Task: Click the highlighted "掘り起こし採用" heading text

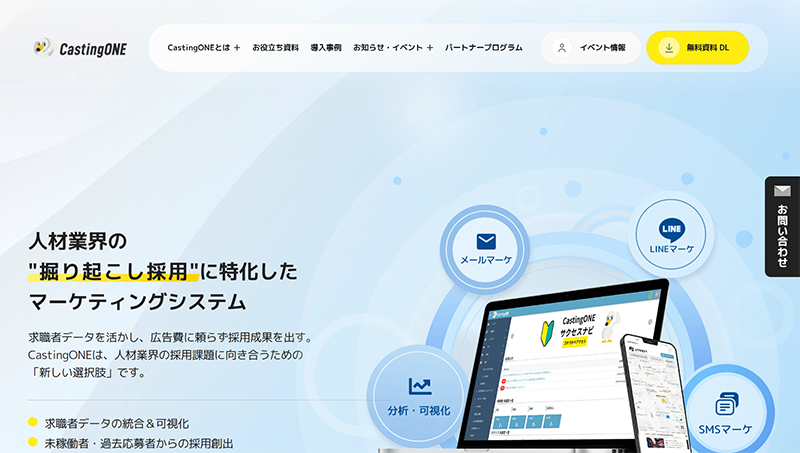Action: pos(113,271)
